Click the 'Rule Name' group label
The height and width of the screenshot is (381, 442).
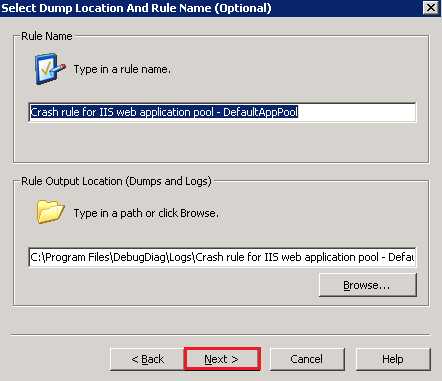tap(47, 36)
